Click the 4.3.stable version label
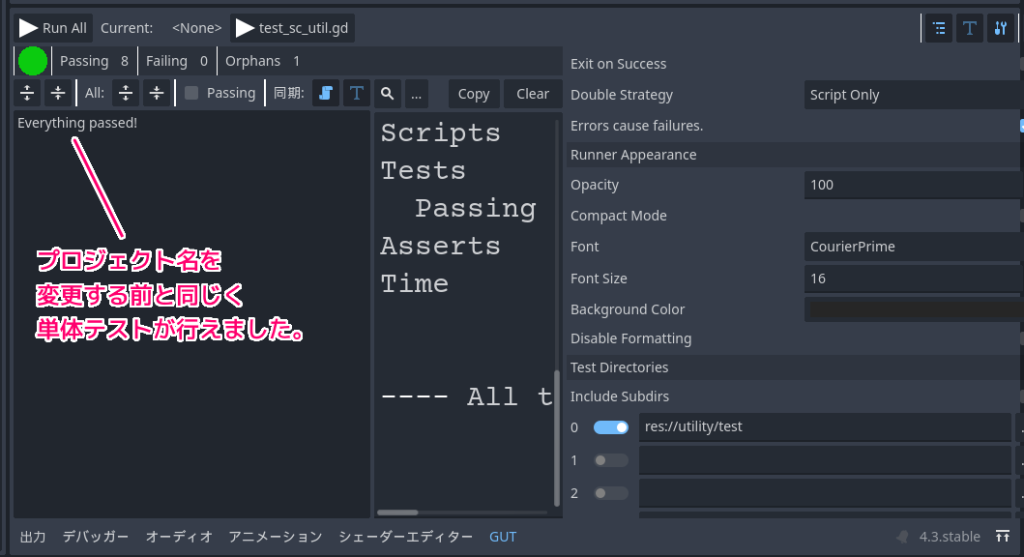 click(950, 537)
